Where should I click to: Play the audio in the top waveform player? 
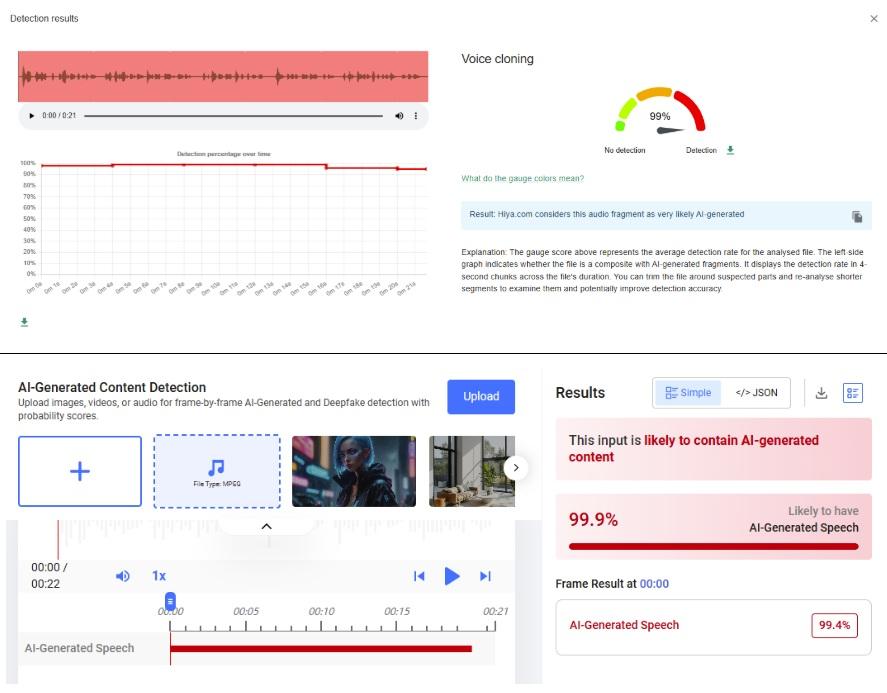click(31, 116)
